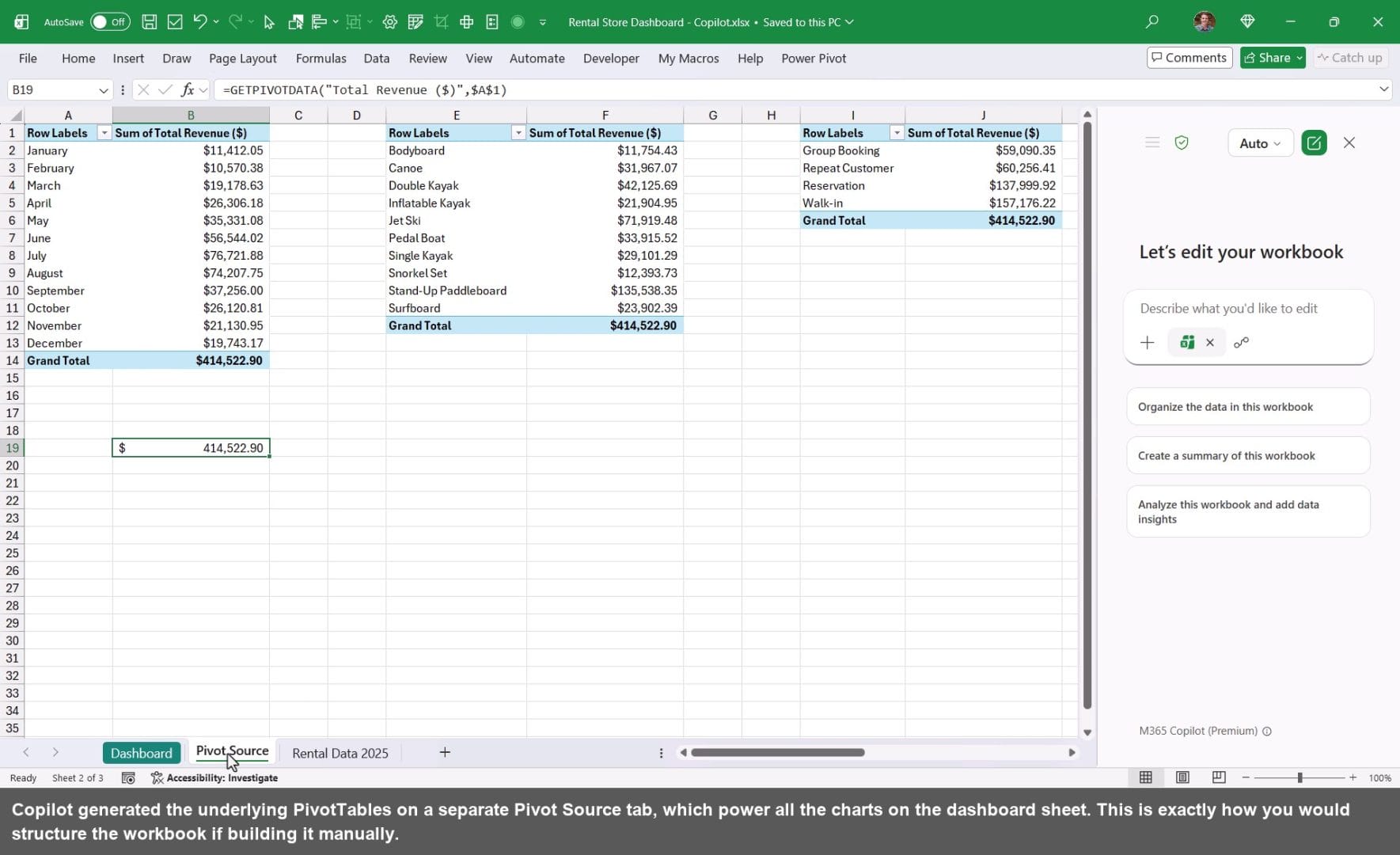This screenshot has width=1400, height=855.
Task: Click the Select All corner triangle
Action: [15, 116]
